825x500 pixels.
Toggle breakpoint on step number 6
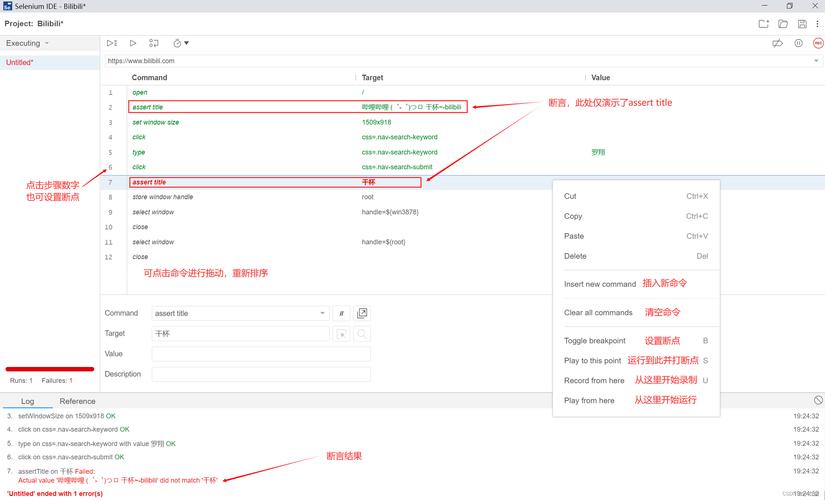tap(110, 167)
